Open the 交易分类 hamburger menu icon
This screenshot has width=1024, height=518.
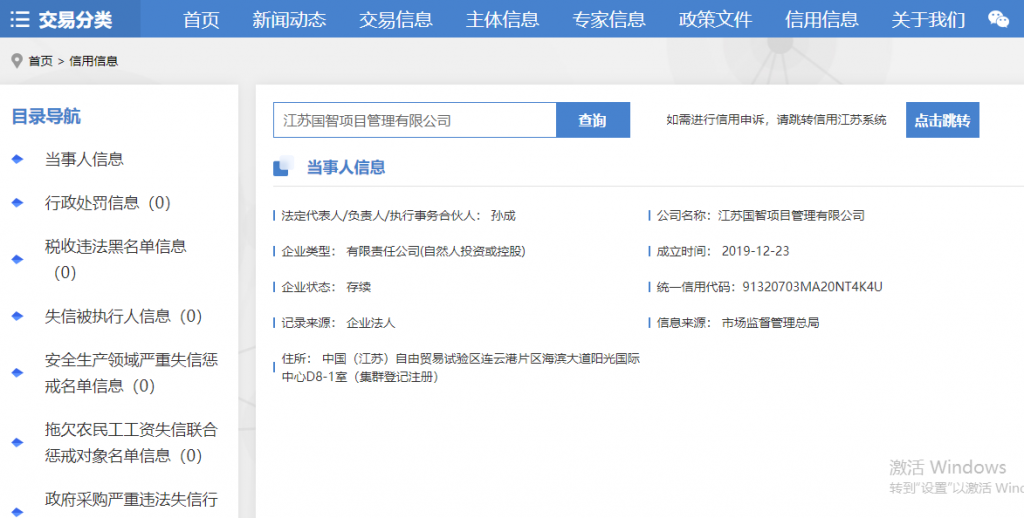(x=19, y=19)
